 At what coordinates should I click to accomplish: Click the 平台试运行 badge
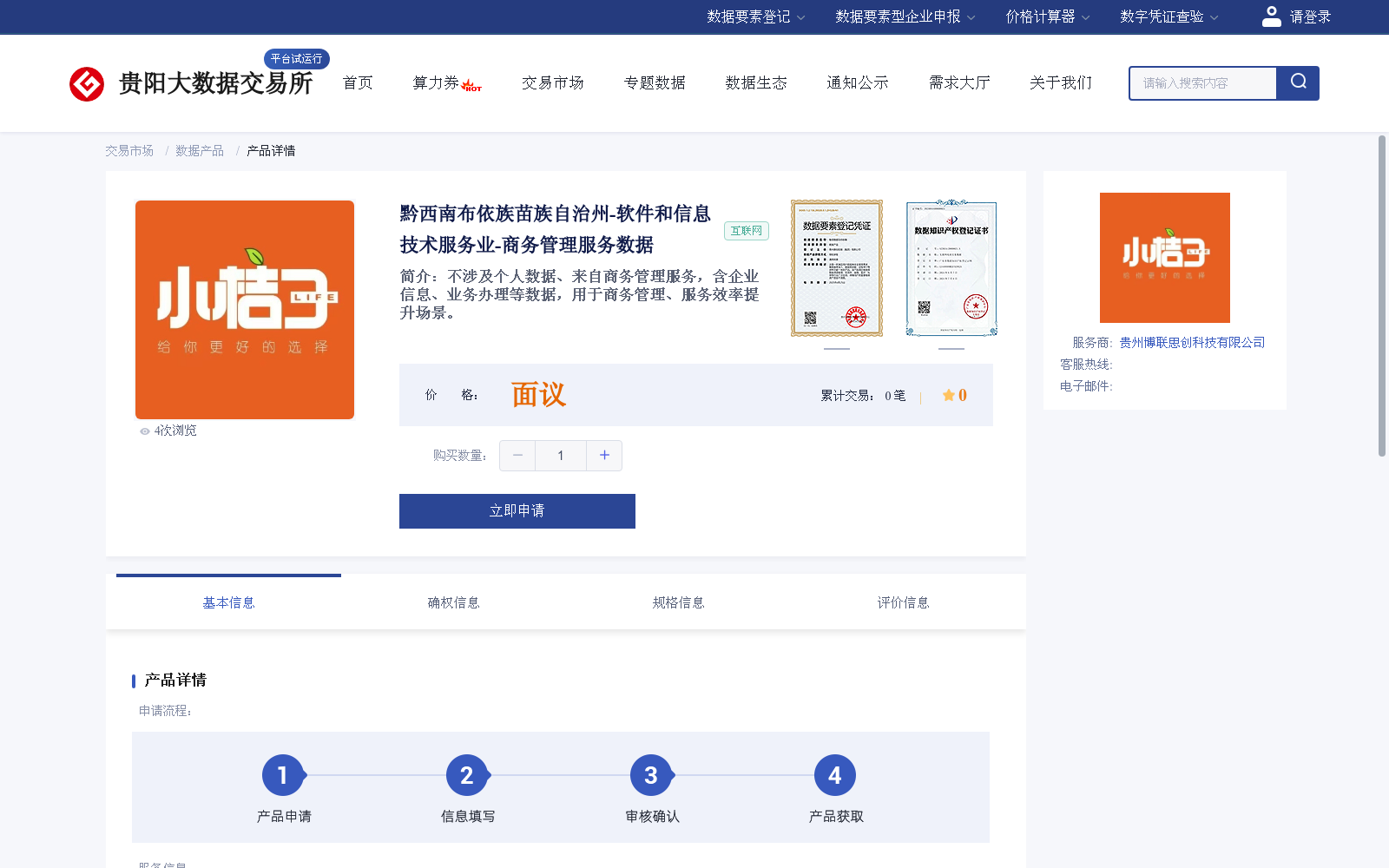pos(297,59)
